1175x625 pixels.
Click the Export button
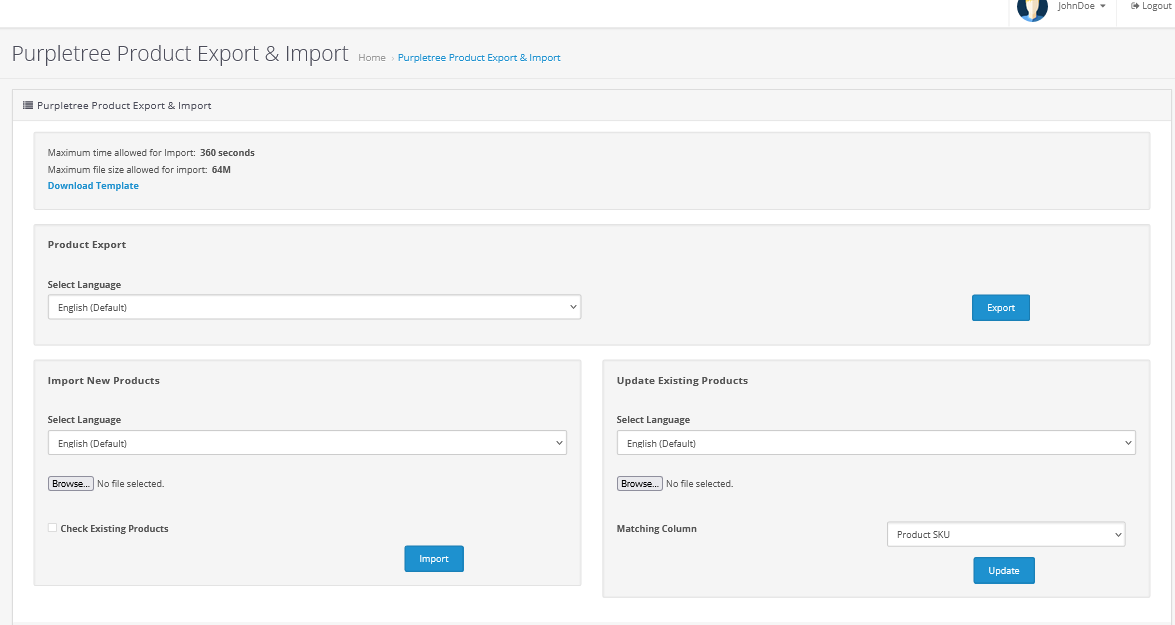pyautogui.click(x=1000, y=308)
